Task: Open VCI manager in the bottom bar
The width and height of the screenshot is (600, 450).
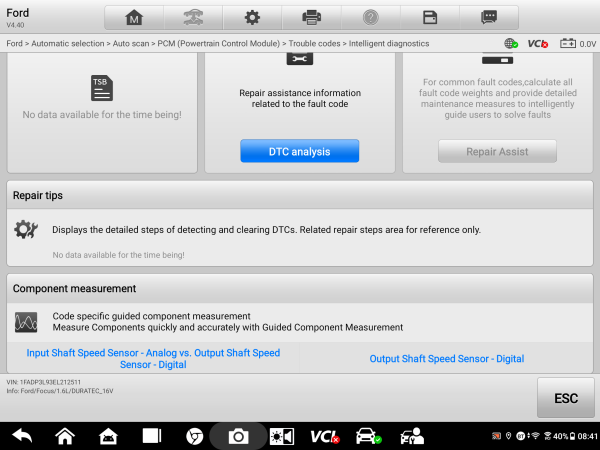Action: point(325,436)
